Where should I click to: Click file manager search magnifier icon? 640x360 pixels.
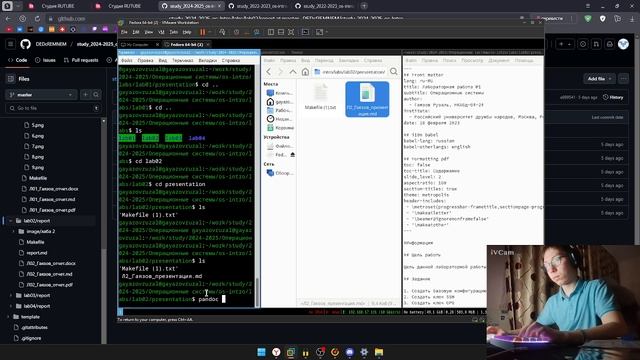393,72
